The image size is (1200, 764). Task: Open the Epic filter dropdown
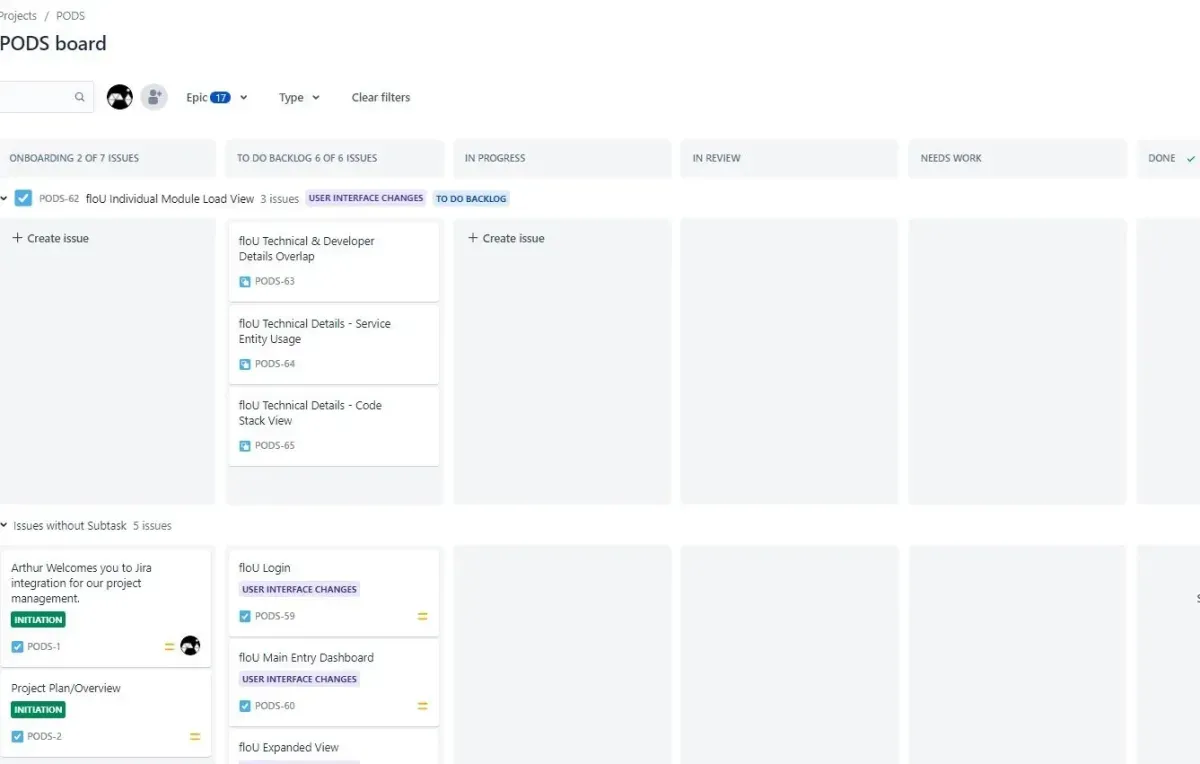coord(216,97)
